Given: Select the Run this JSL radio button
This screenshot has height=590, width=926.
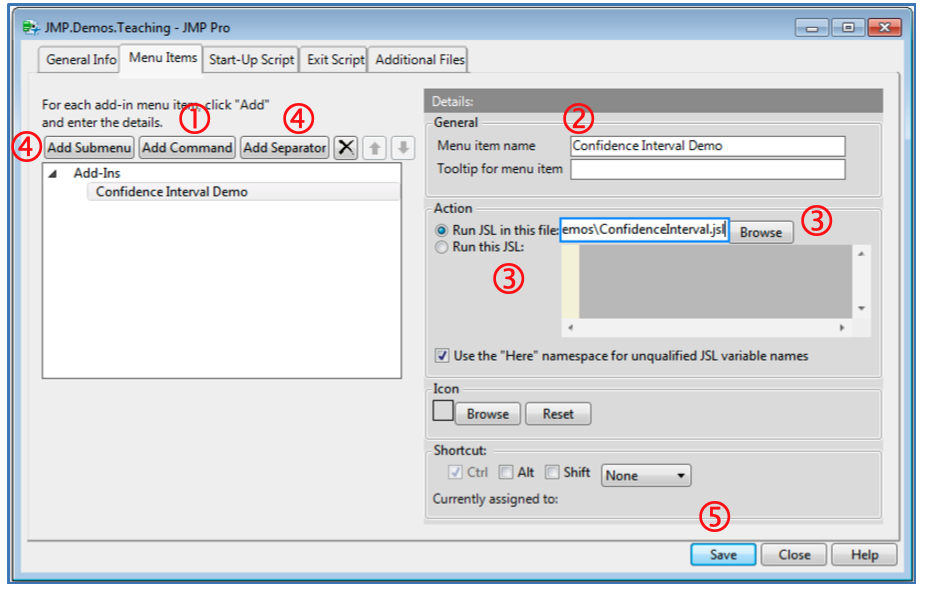Looking at the screenshot, I should click(442, 247).
